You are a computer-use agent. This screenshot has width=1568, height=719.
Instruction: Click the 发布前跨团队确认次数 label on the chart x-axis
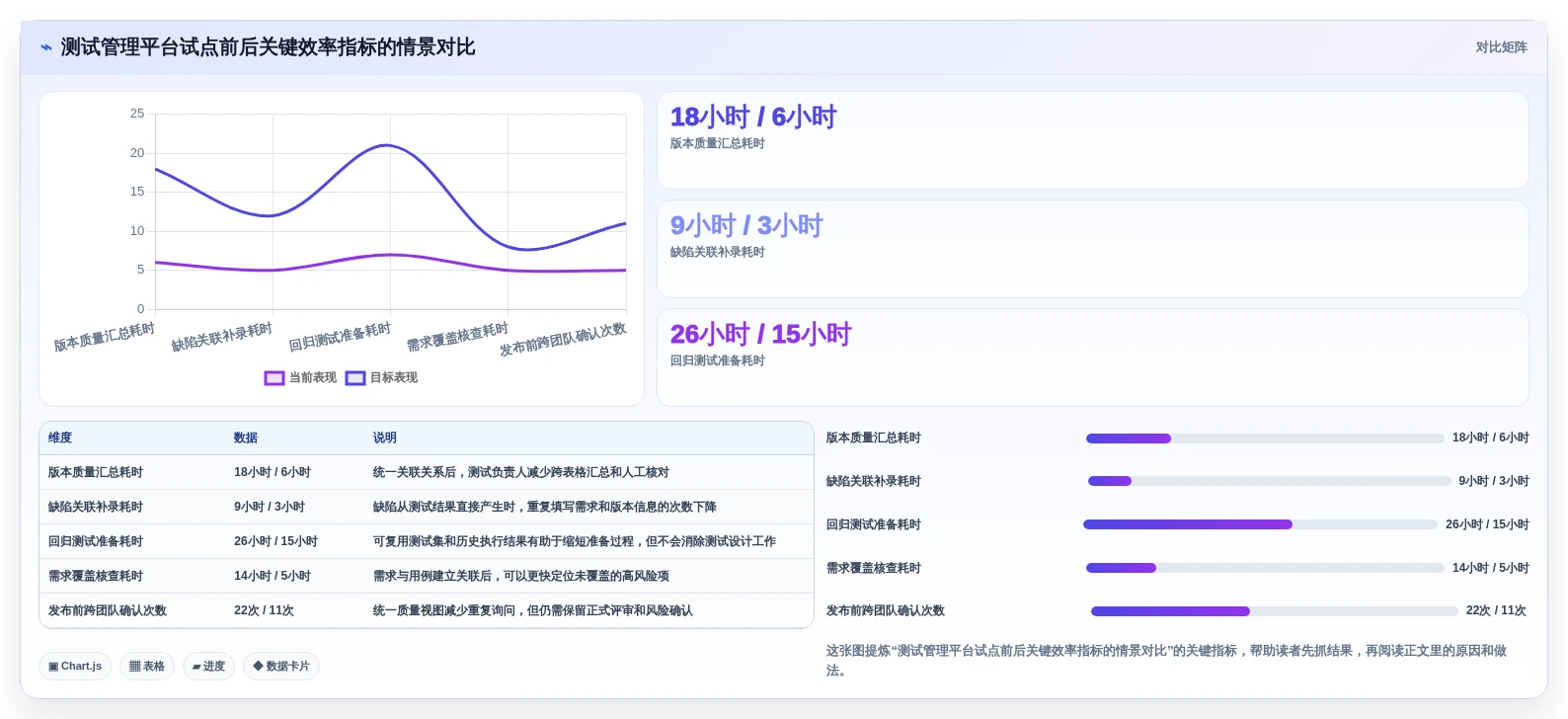click(x=563, y=339)
